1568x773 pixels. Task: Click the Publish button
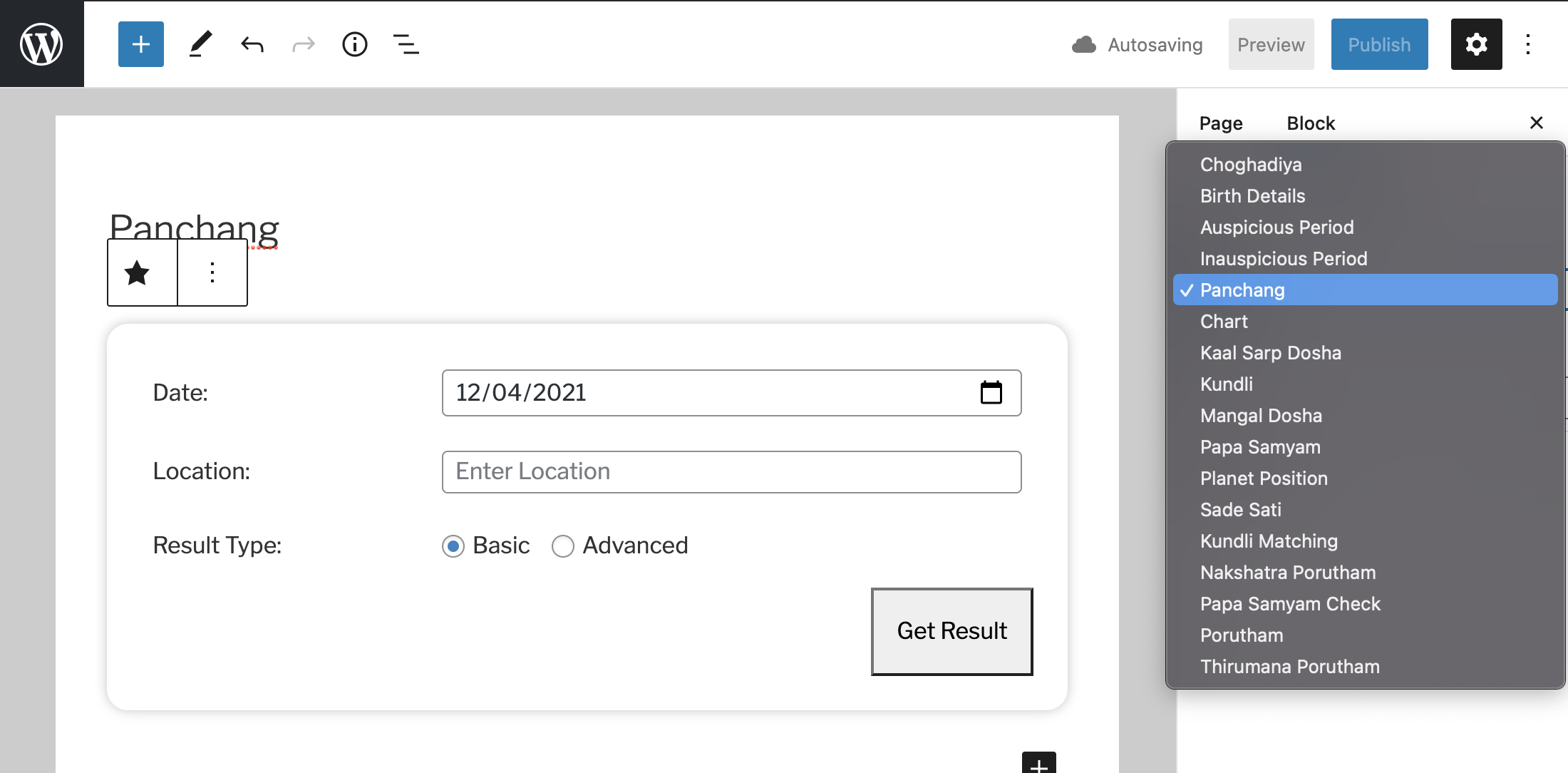pyautogui.click(x=1379, y=44)
